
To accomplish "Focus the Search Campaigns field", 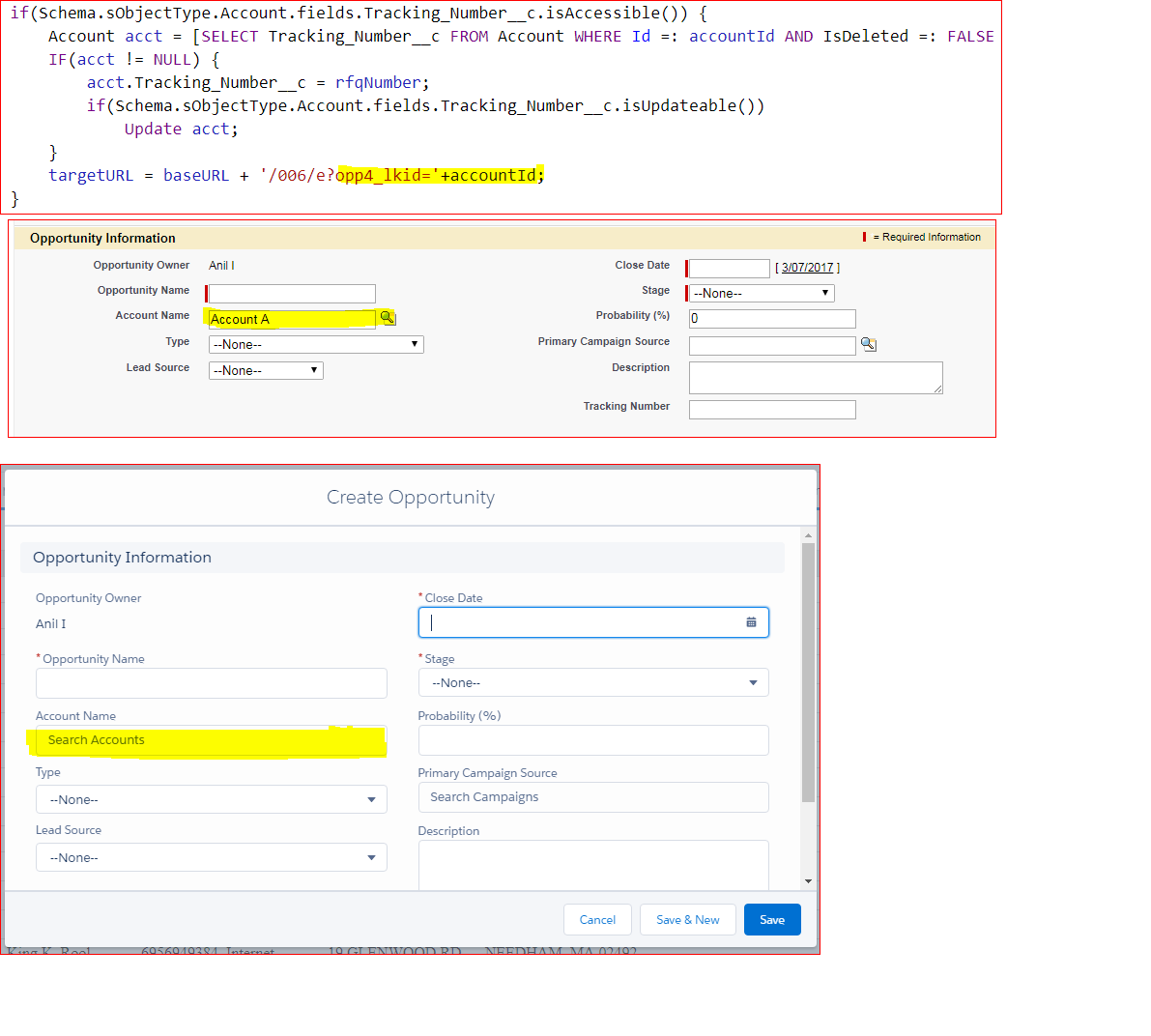I will point(593,797).
